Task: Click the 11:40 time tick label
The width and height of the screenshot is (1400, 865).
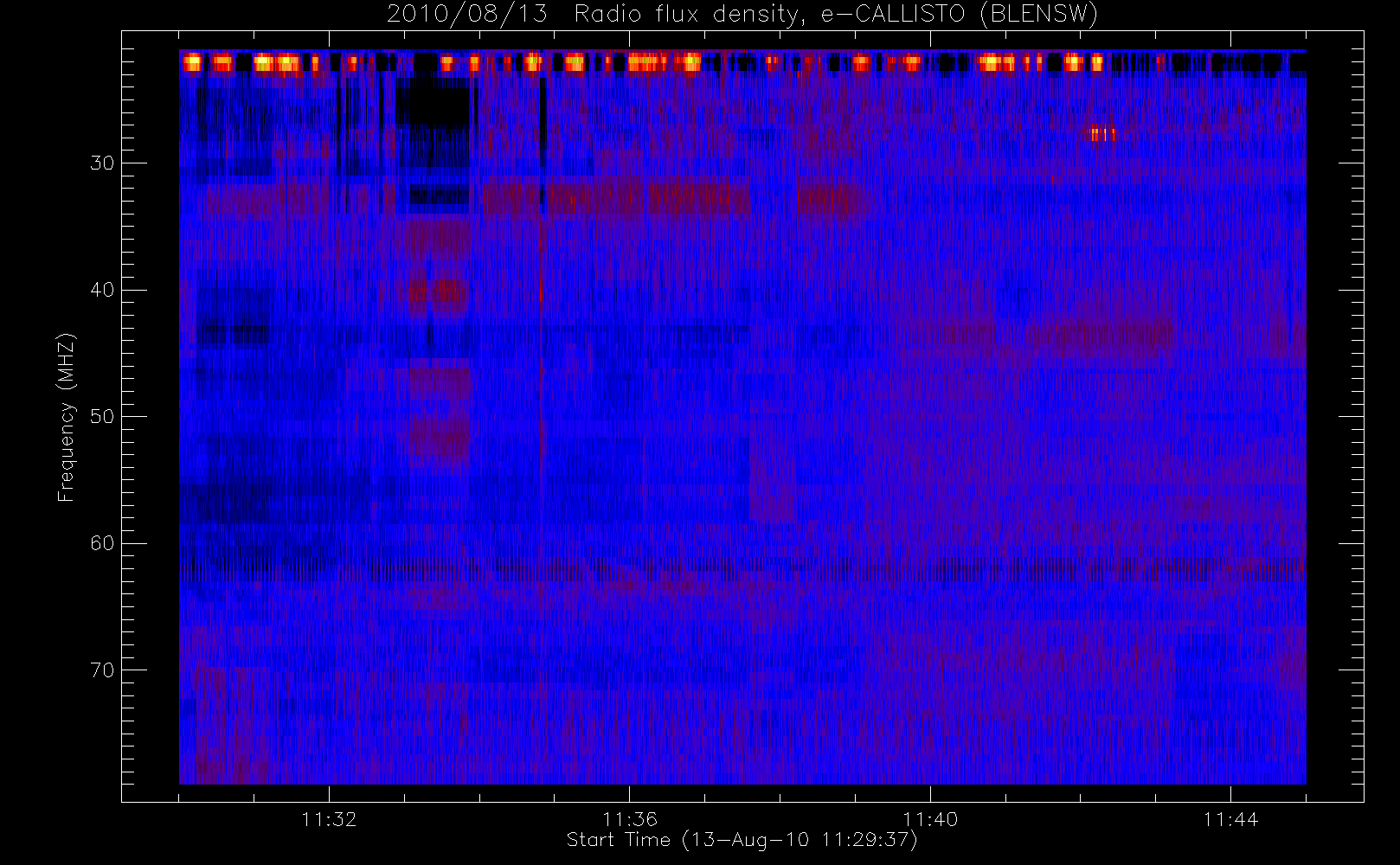Action: pos(930,819)
